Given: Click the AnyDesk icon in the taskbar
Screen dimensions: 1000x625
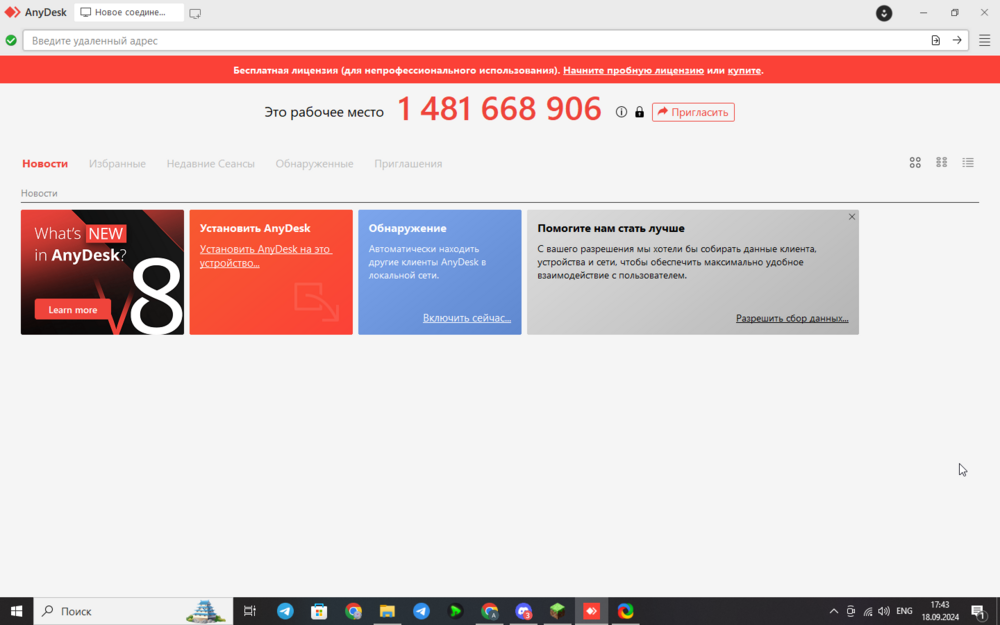Looking at the screenshot, I should point(591,611).
